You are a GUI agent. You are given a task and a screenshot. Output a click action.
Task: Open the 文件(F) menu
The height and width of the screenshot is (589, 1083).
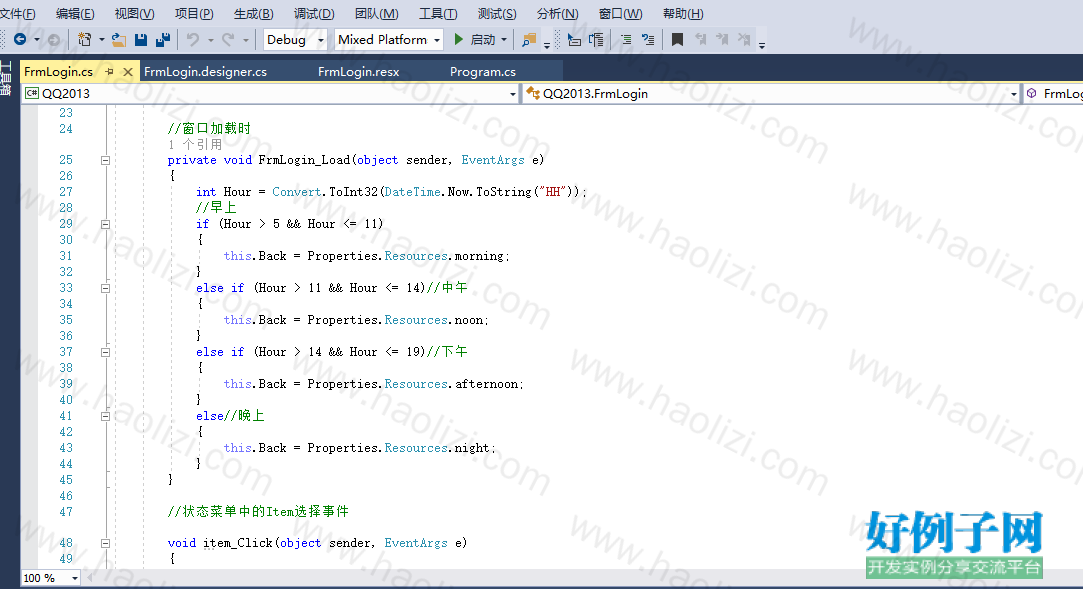[x=17, y=14]
